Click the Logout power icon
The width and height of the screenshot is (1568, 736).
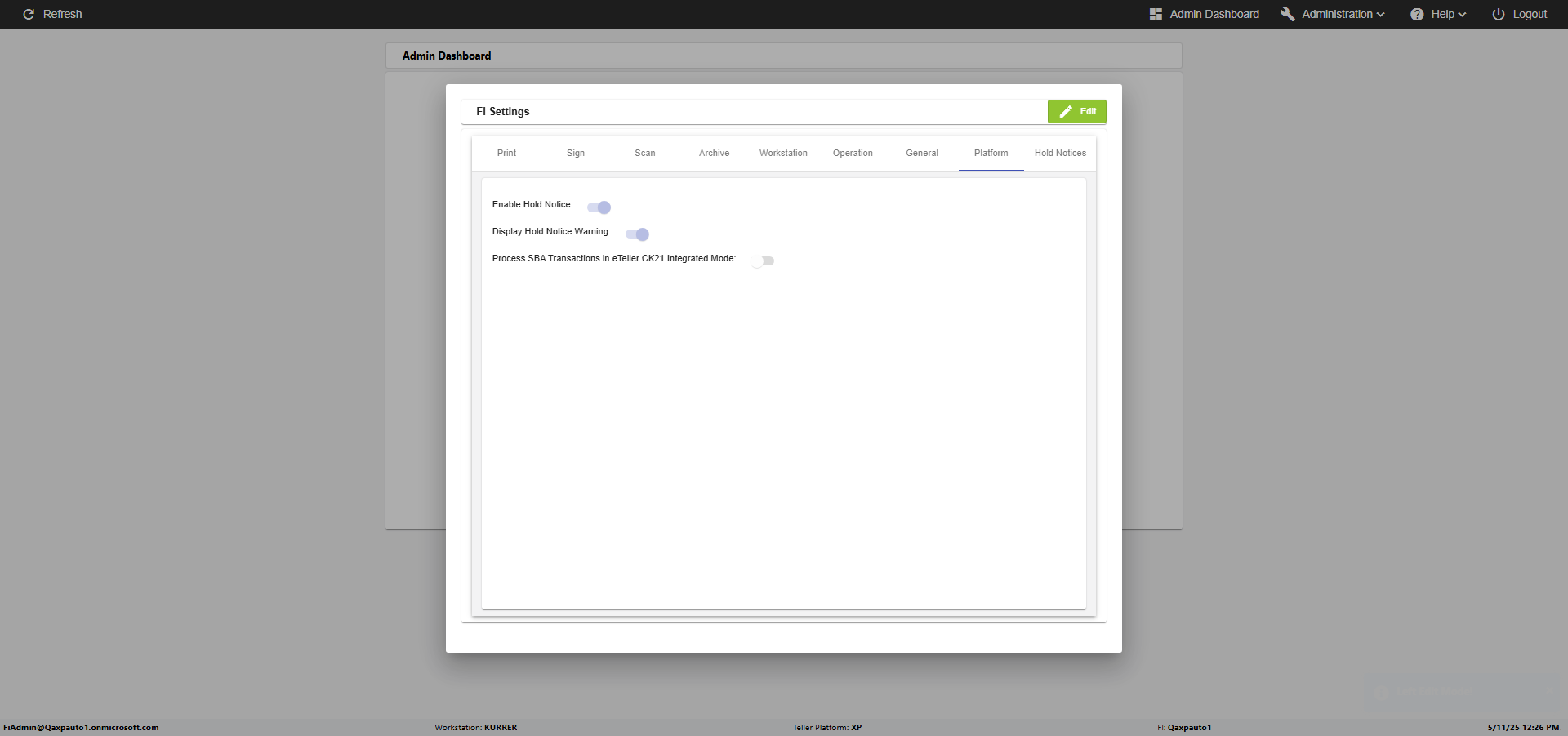(1499, 15)
